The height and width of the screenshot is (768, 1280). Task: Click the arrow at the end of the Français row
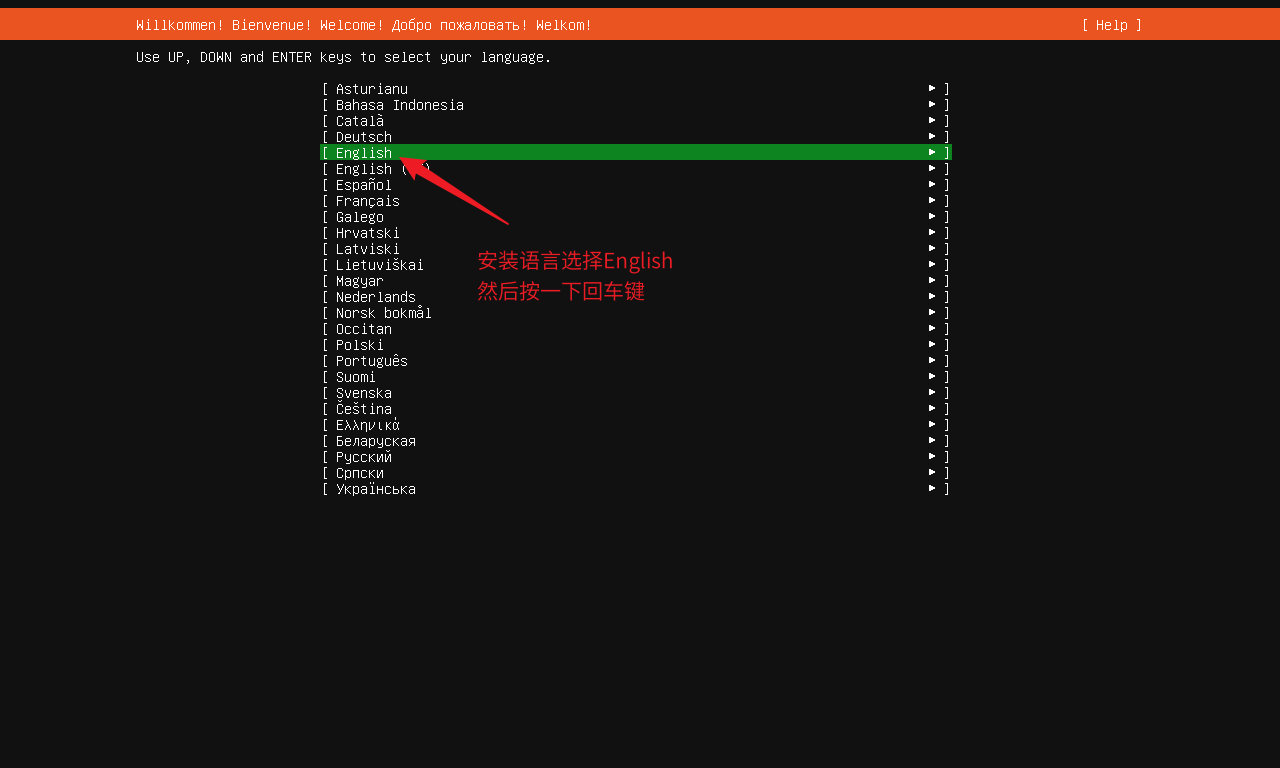[932, 200]
